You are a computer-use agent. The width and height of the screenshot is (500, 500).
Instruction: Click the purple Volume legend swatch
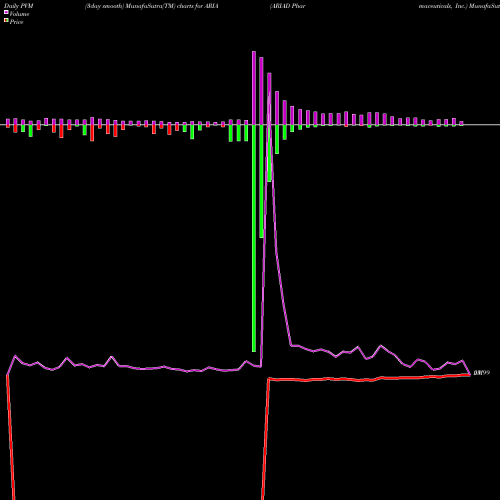pyautogui.click(x=6, y=12)
